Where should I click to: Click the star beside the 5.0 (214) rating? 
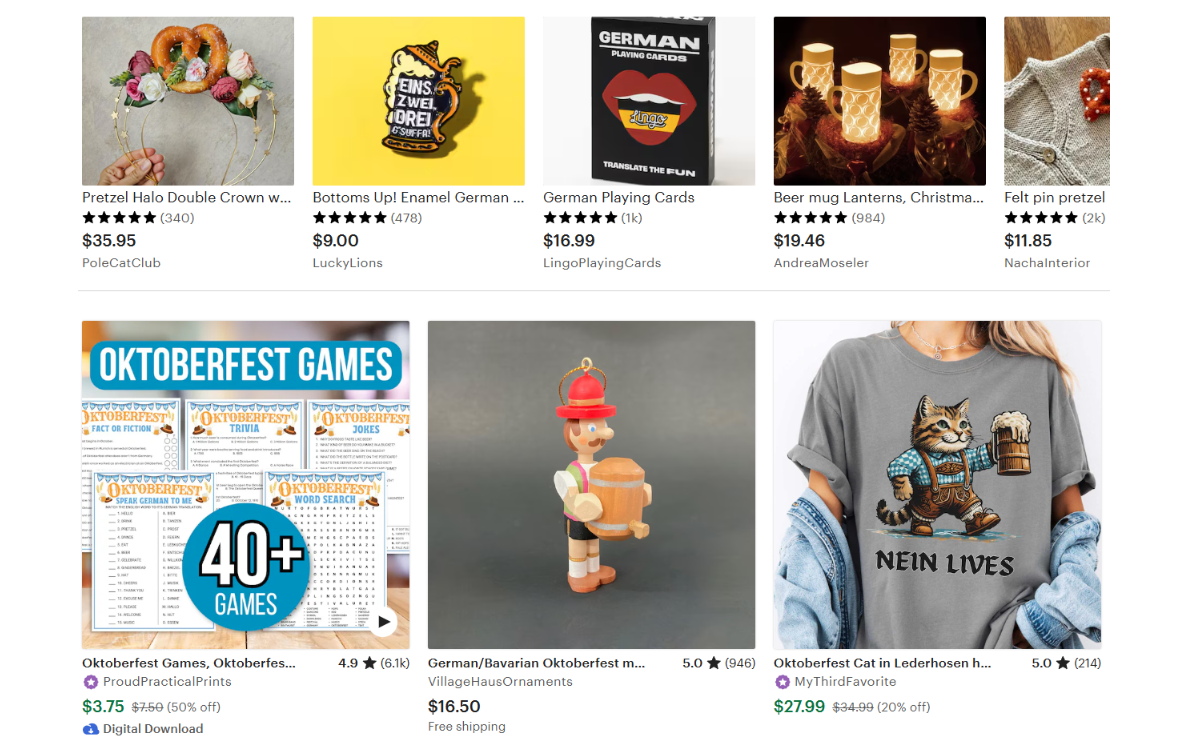[1062, 663]
